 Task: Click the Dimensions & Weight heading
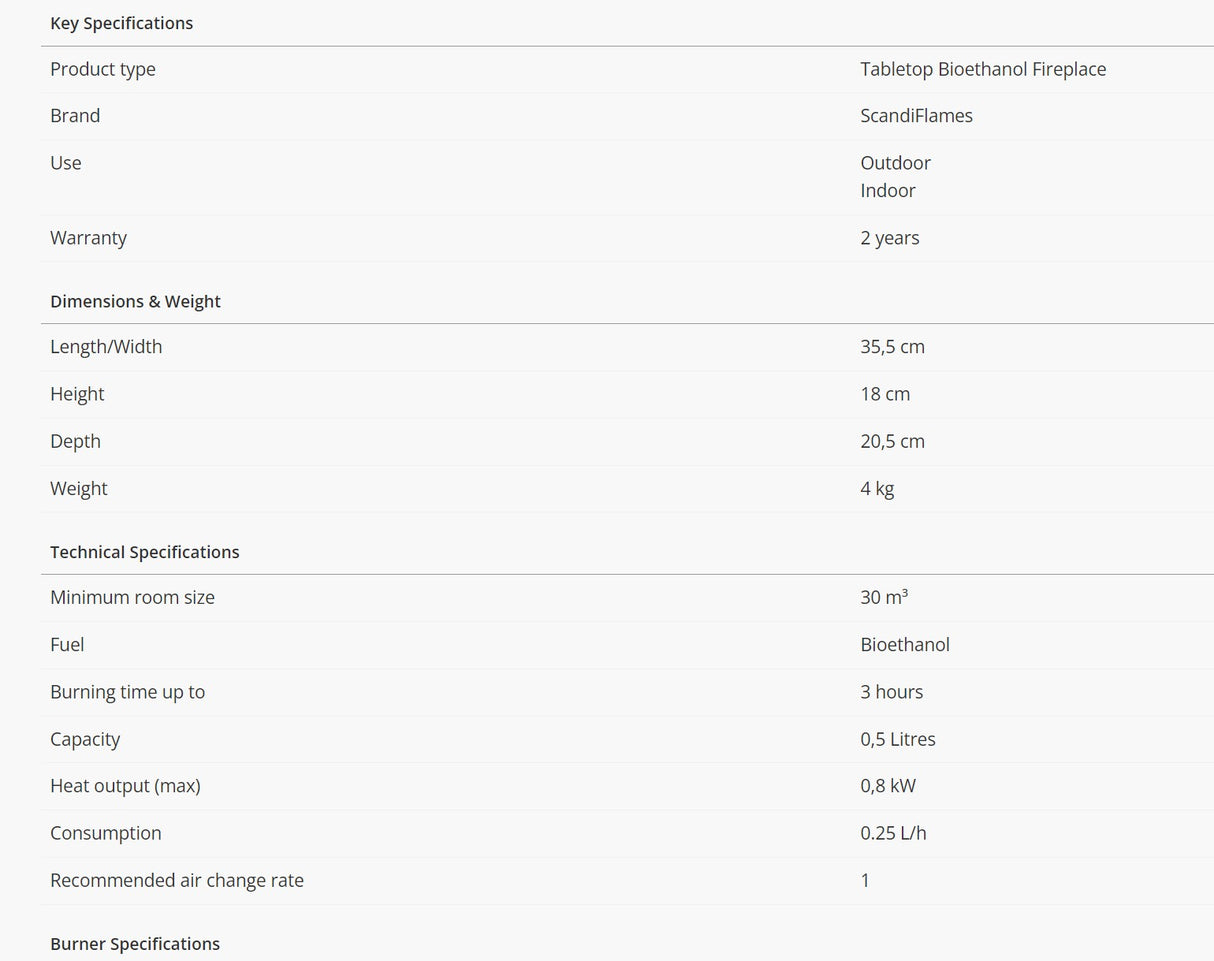135,301
